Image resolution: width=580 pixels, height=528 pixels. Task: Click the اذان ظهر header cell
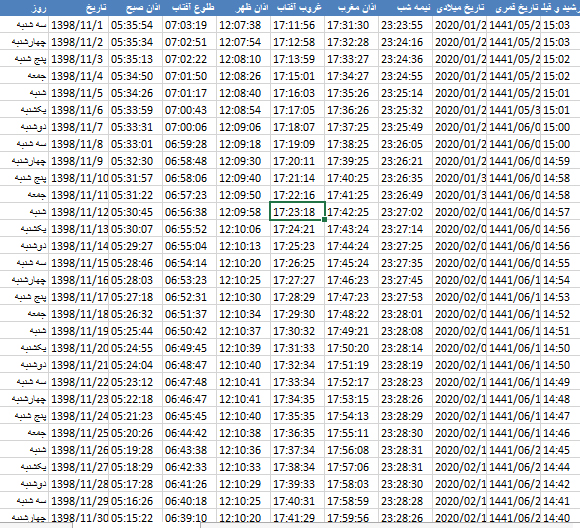coord(243,7)
